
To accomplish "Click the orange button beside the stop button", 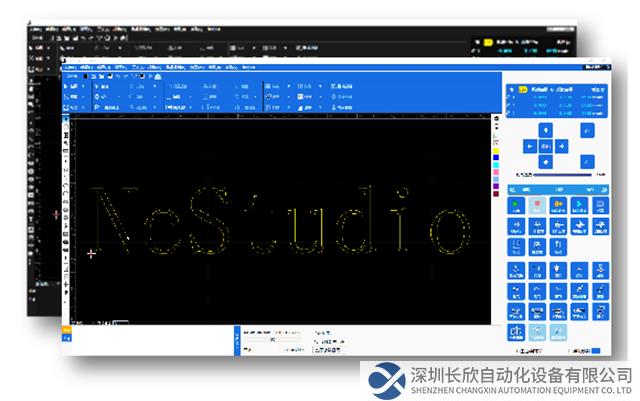I will coord(558,205).
